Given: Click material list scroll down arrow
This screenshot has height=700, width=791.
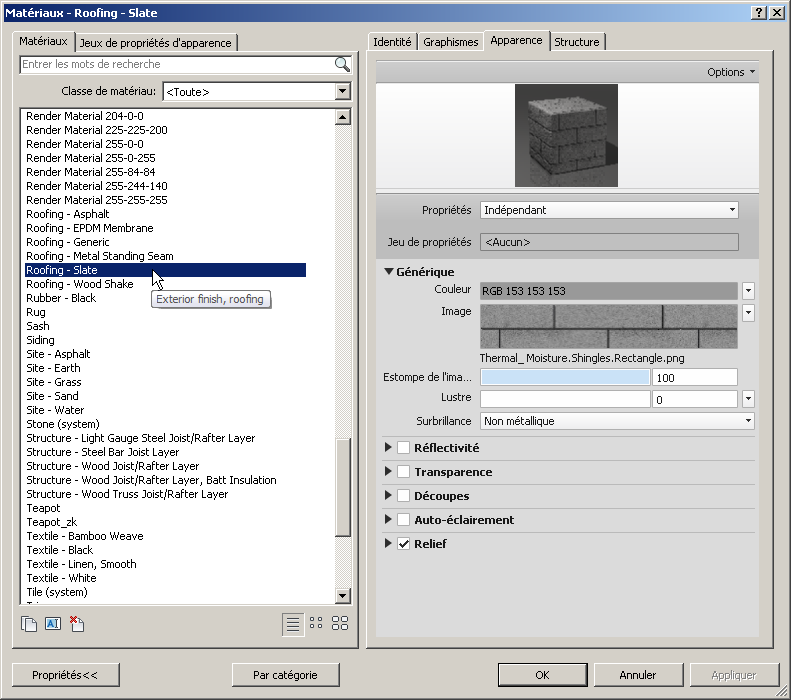Looking at the screenshot, I should point(343,596).
